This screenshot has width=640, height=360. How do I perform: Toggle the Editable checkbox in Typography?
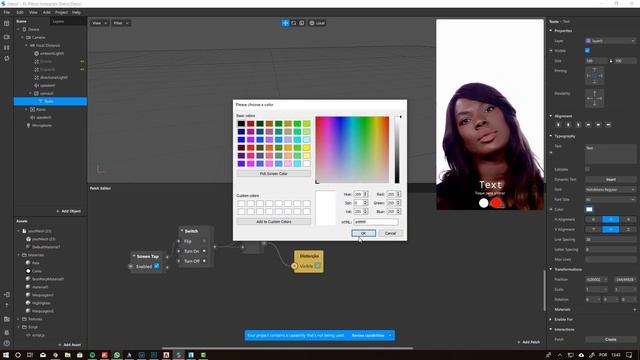pos(587,169)
